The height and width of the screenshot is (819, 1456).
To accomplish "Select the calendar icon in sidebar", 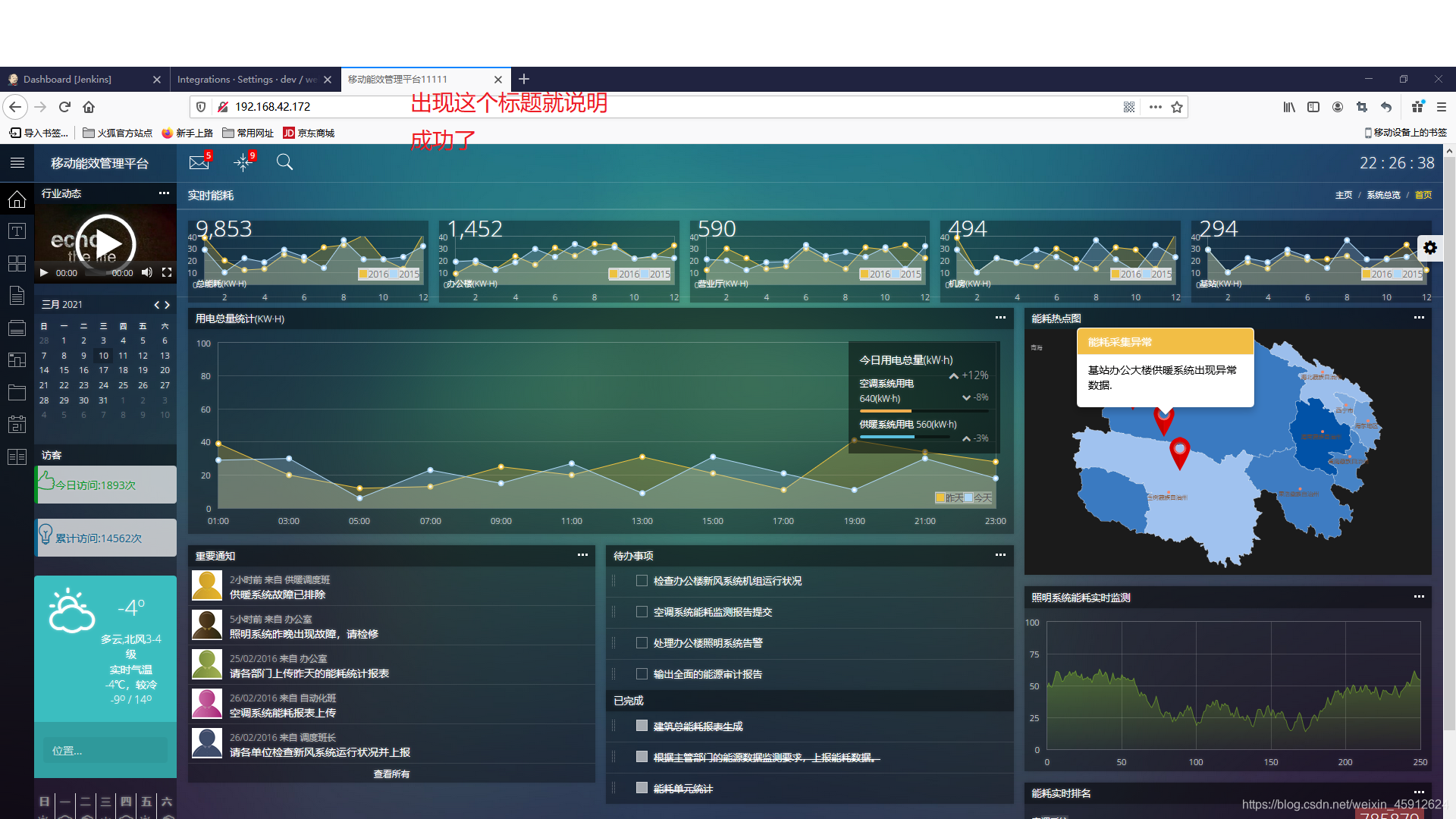I will pos(17,424).
